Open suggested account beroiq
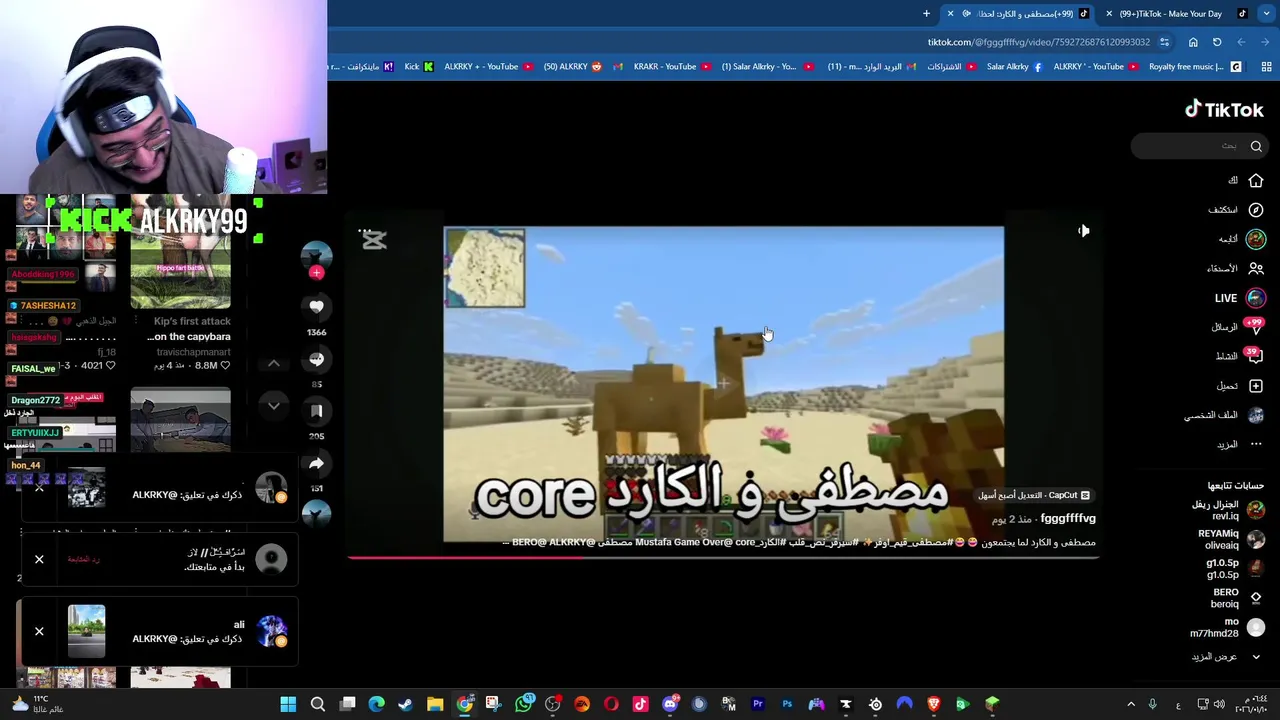The width and height of the screenshot is (1280, 720). point(1236,598)
